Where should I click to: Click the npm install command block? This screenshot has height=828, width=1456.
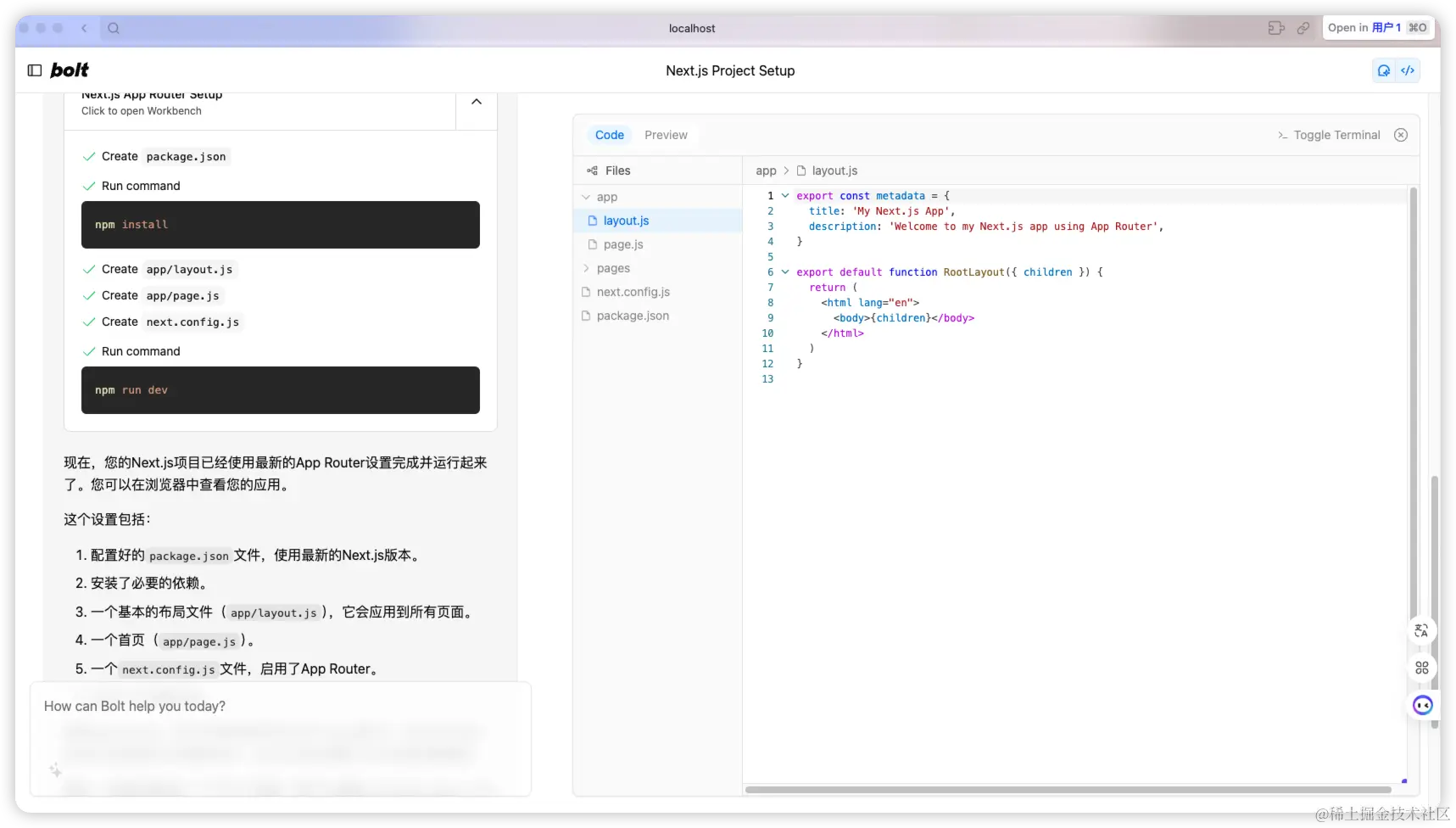pos(281,225)
